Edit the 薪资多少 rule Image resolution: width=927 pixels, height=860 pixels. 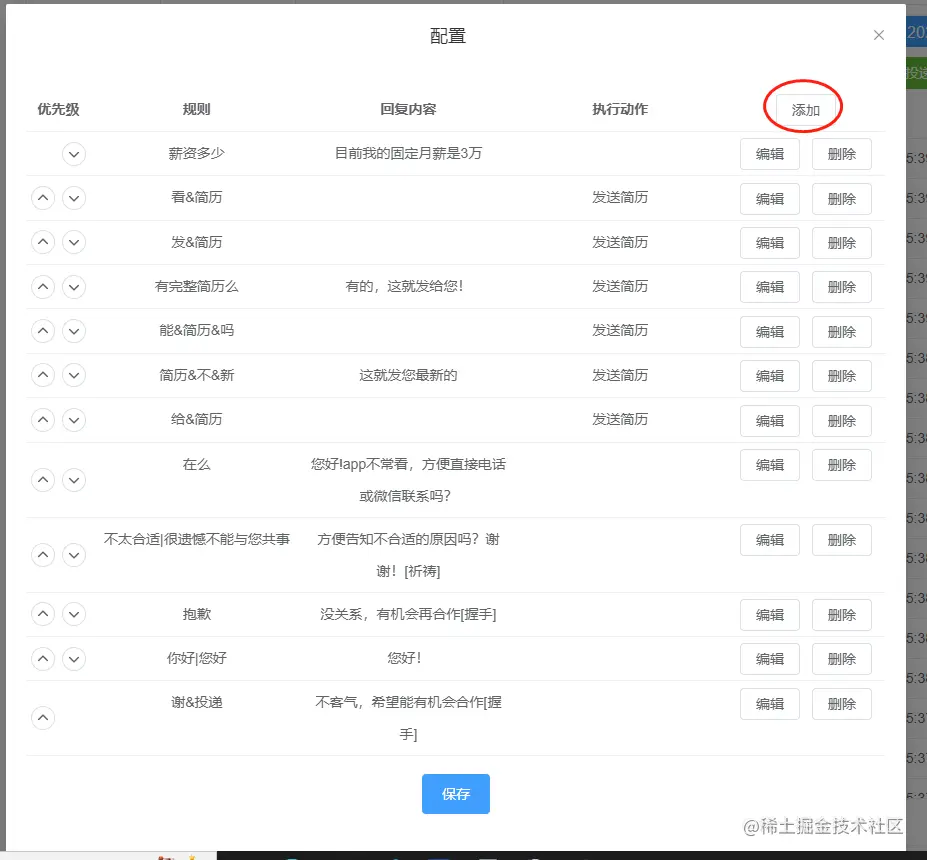tap(770, 154)
